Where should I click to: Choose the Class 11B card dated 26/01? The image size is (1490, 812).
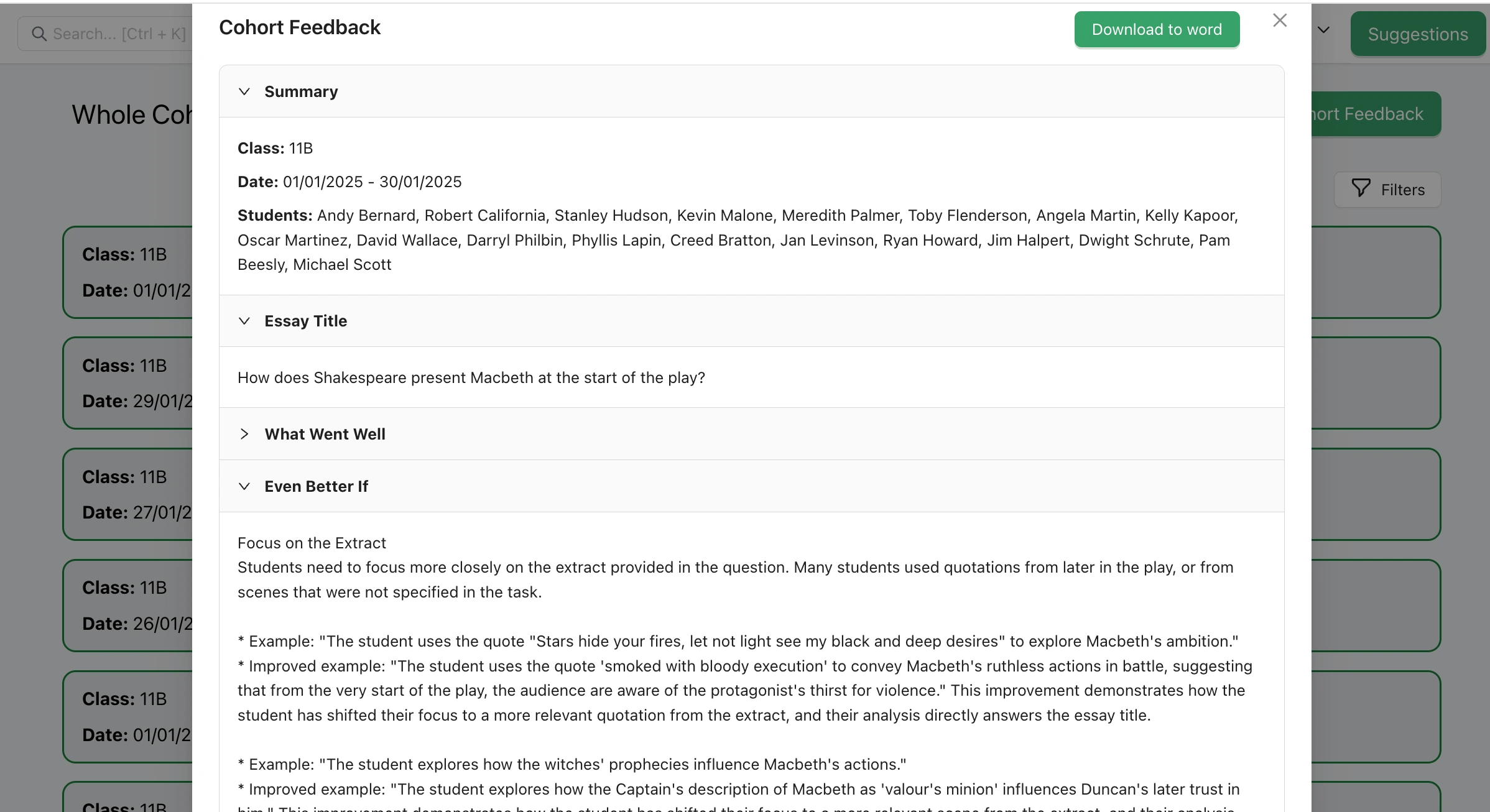(127, 606)
